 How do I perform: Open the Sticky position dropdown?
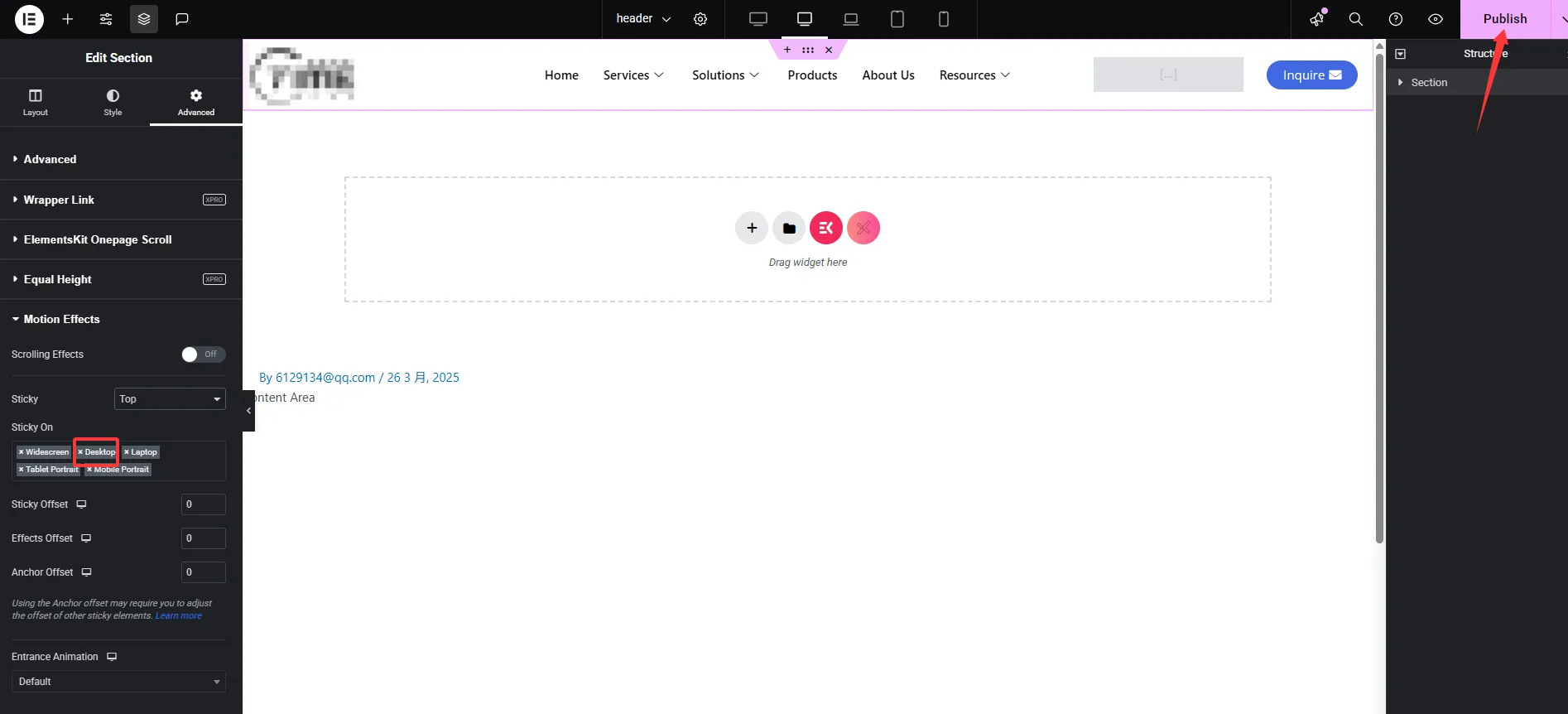(170, 399)
